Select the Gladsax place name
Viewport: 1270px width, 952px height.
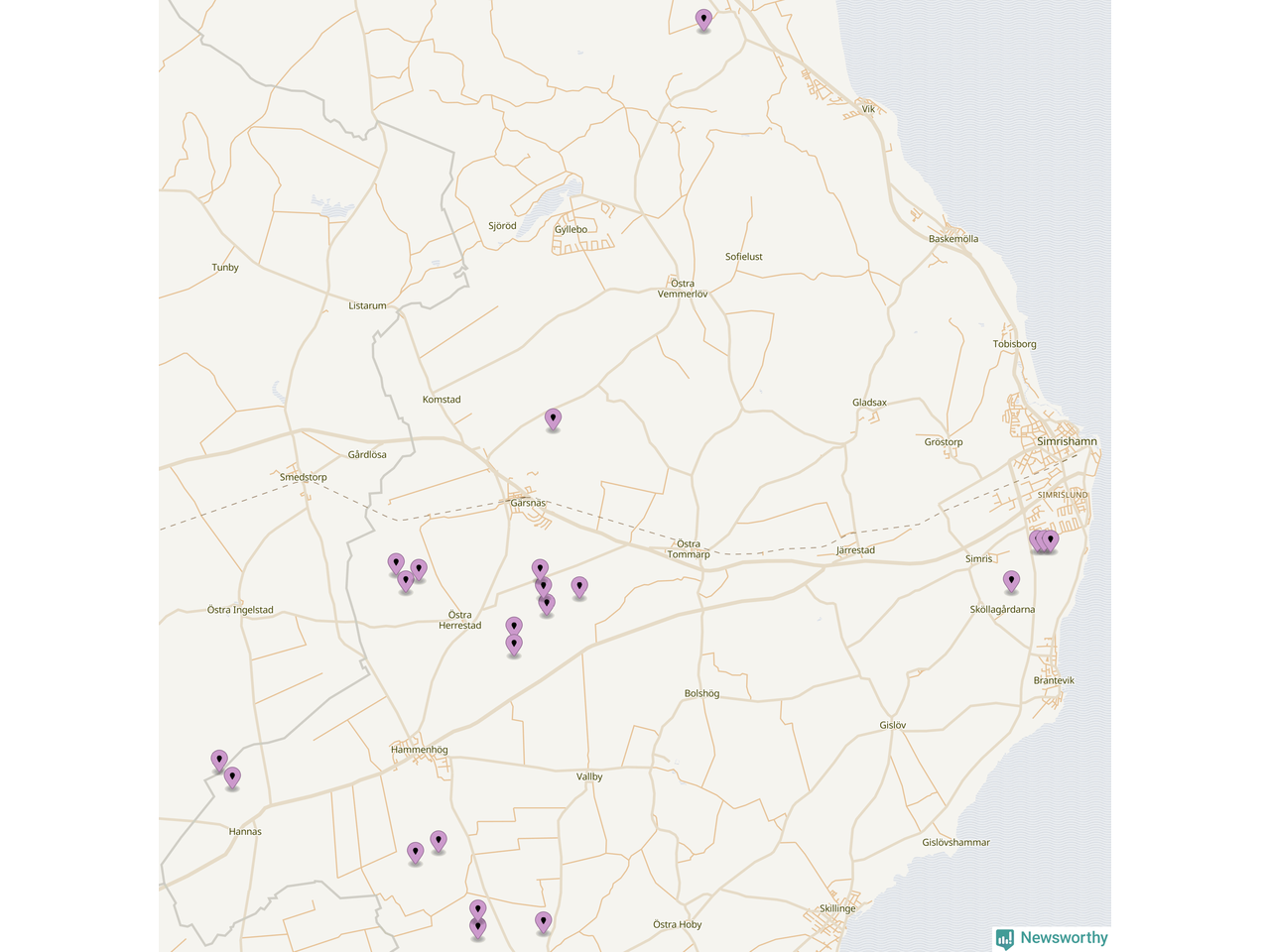869,403
